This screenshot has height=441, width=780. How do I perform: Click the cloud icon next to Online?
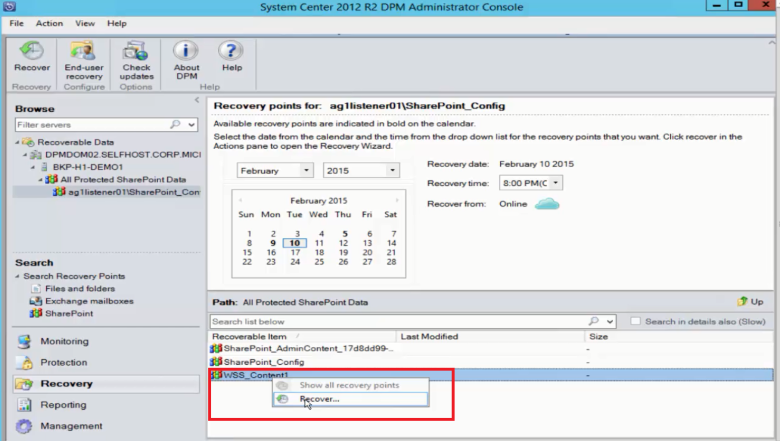click(547, 204)
